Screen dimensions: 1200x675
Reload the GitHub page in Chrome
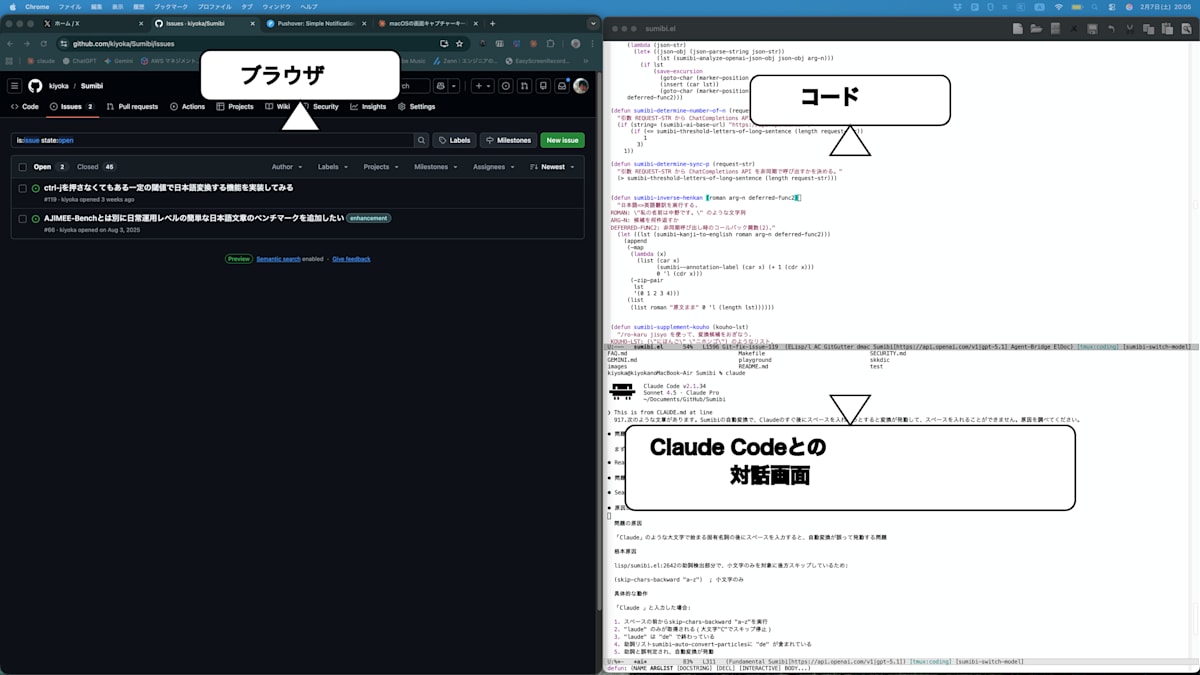pos(43,44)
